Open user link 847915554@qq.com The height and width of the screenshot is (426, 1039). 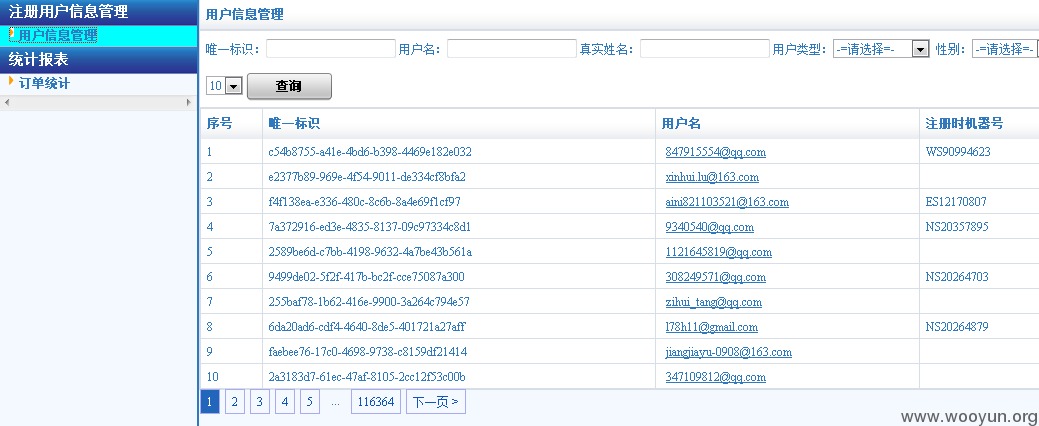click(x=716, y=152)
